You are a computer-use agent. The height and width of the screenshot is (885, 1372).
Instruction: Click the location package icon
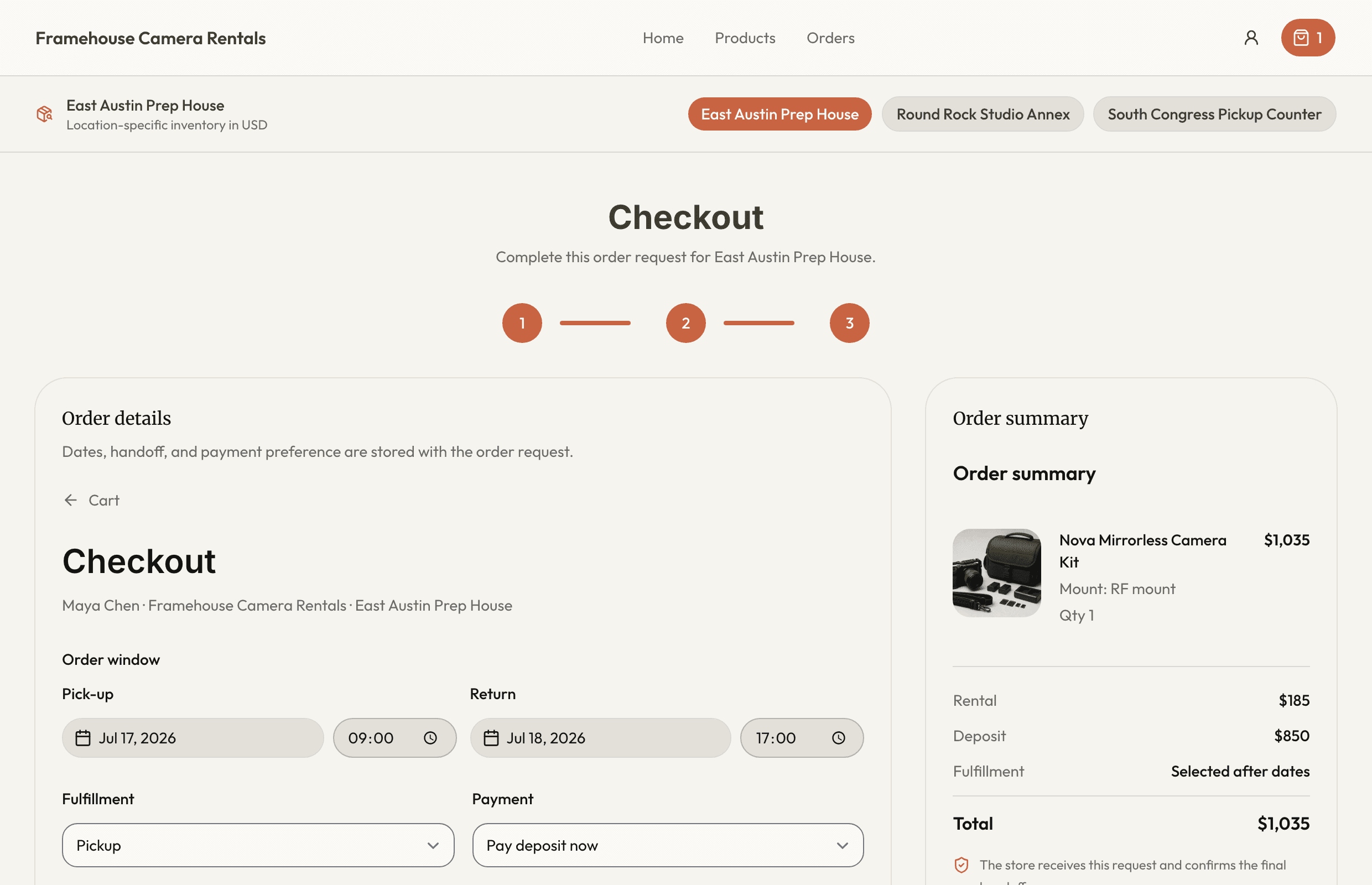[44, 114]
